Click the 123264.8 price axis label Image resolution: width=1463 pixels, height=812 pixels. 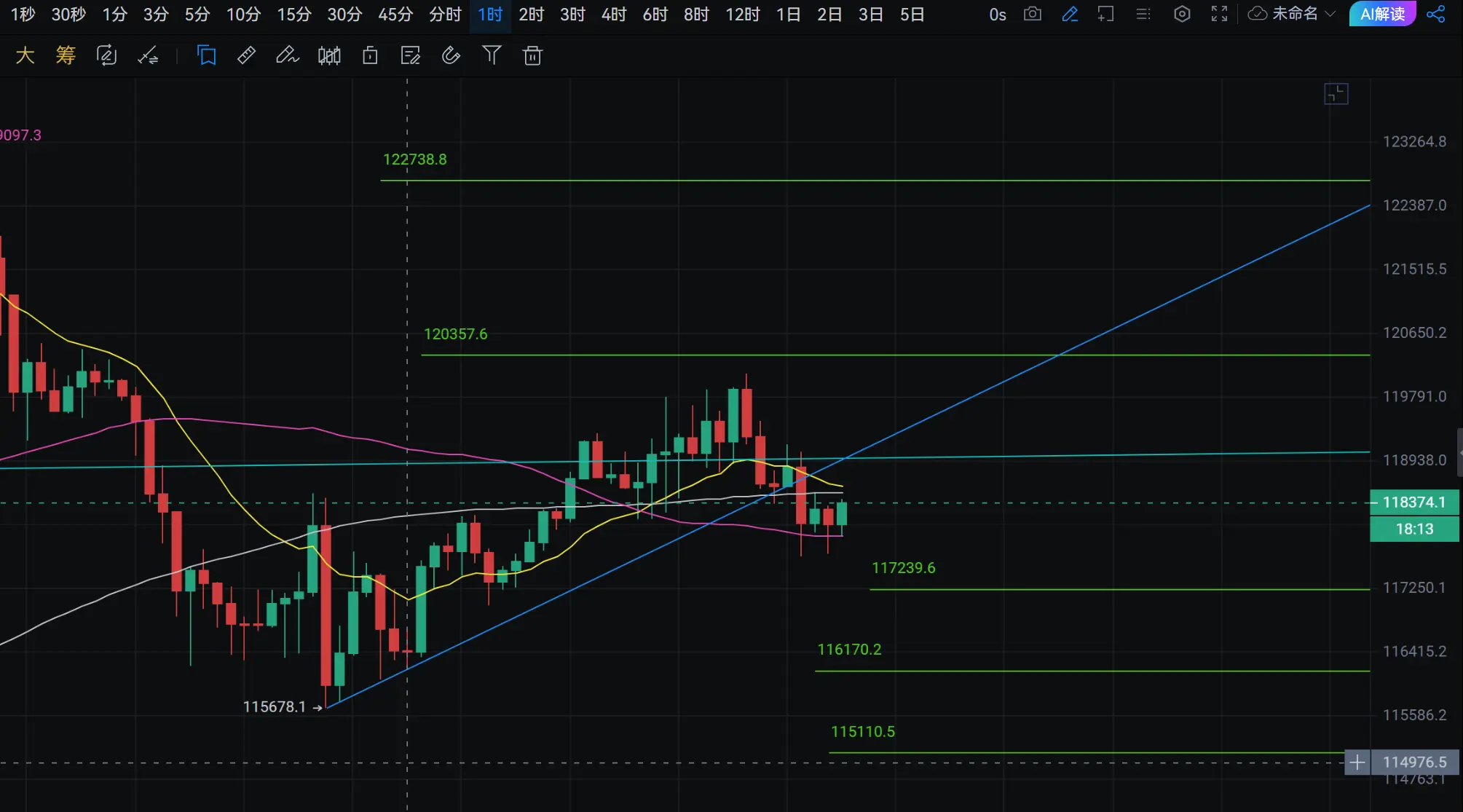1415,142
